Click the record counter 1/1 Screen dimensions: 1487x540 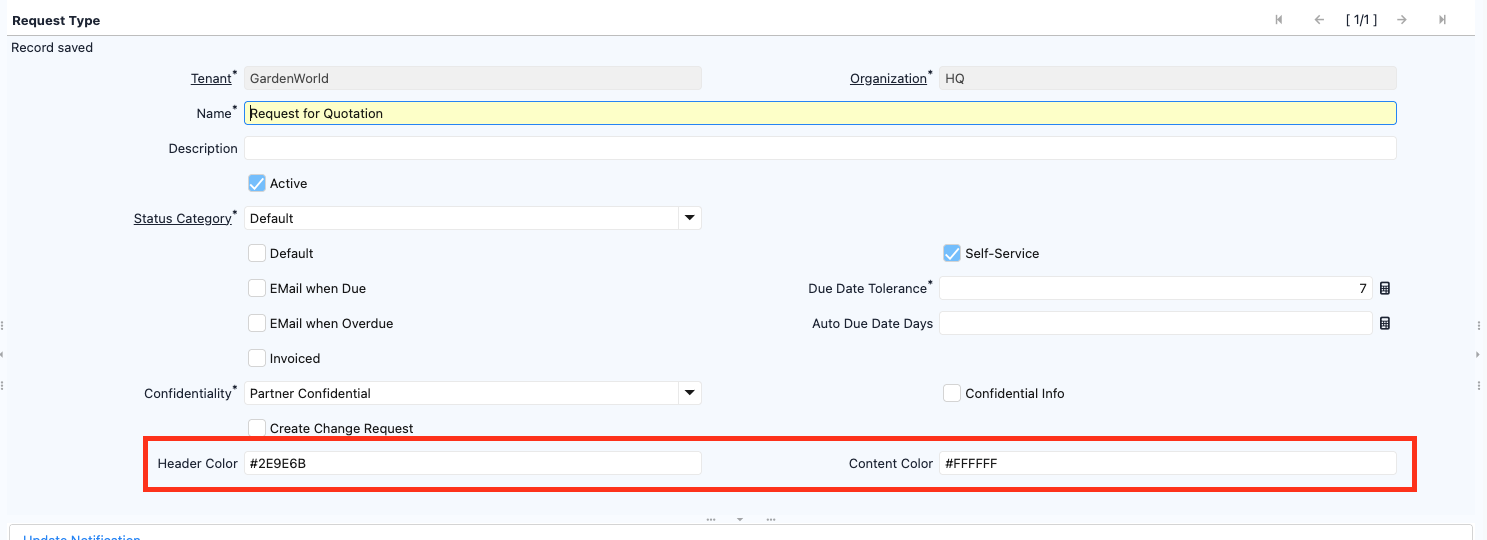[x=1361, y=20]
